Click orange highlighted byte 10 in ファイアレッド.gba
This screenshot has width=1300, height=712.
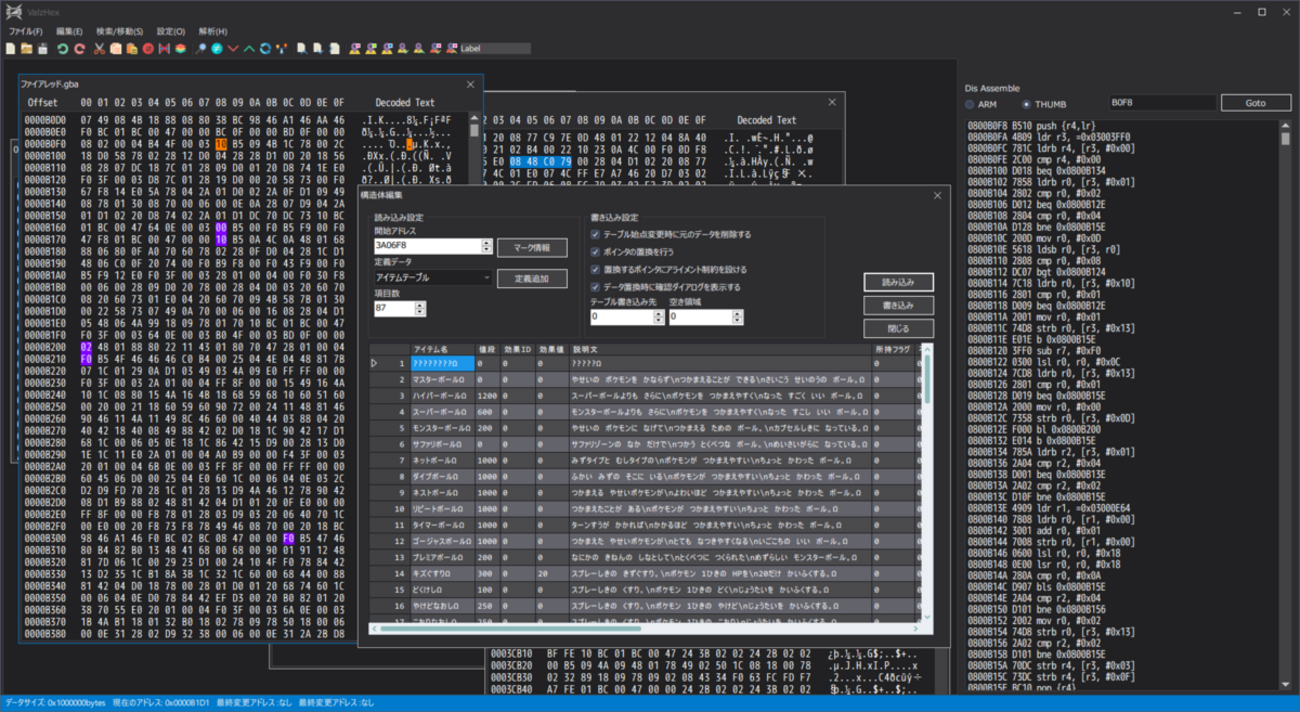(222, 145)
